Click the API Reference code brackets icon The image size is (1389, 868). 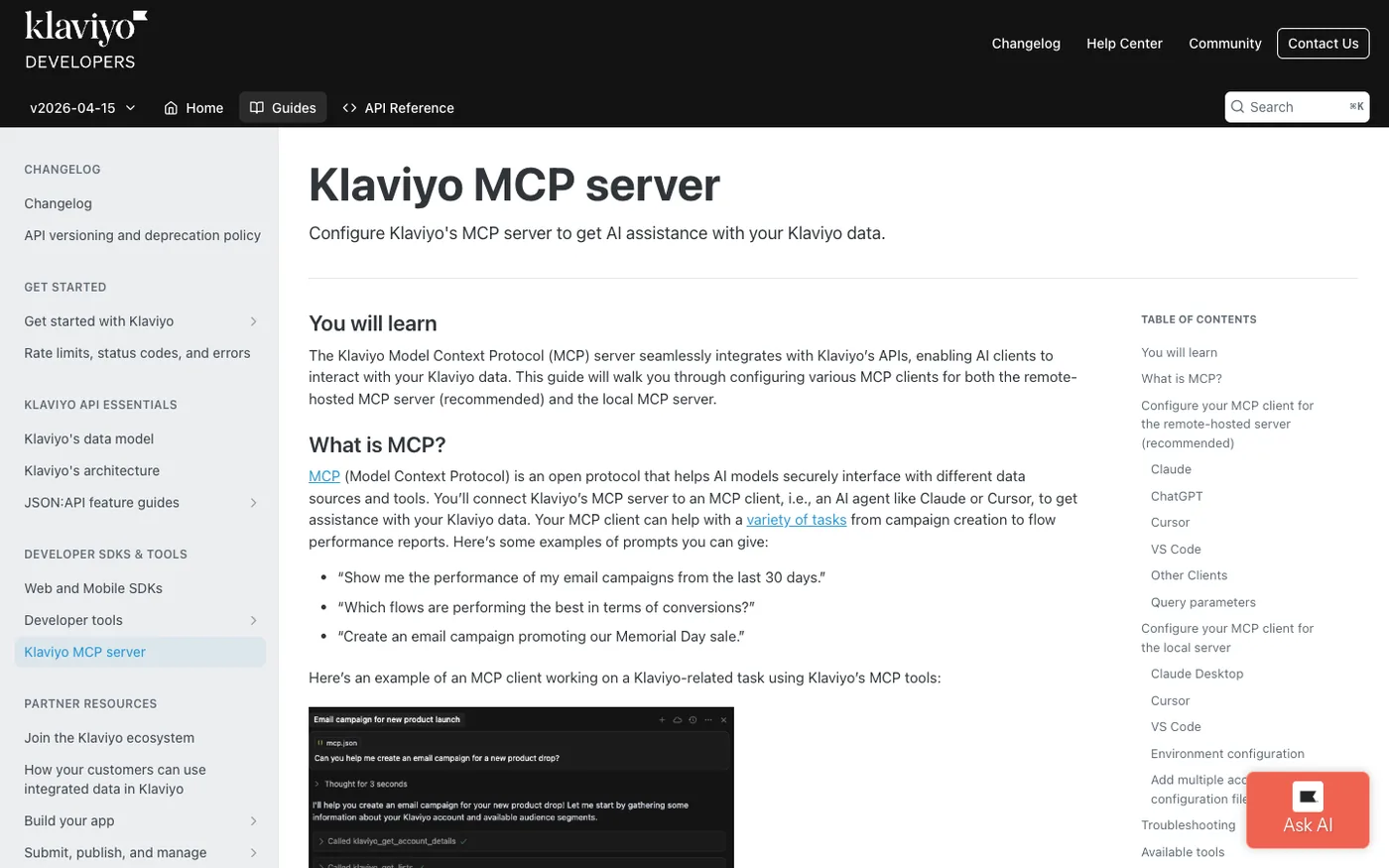point(349,108)
